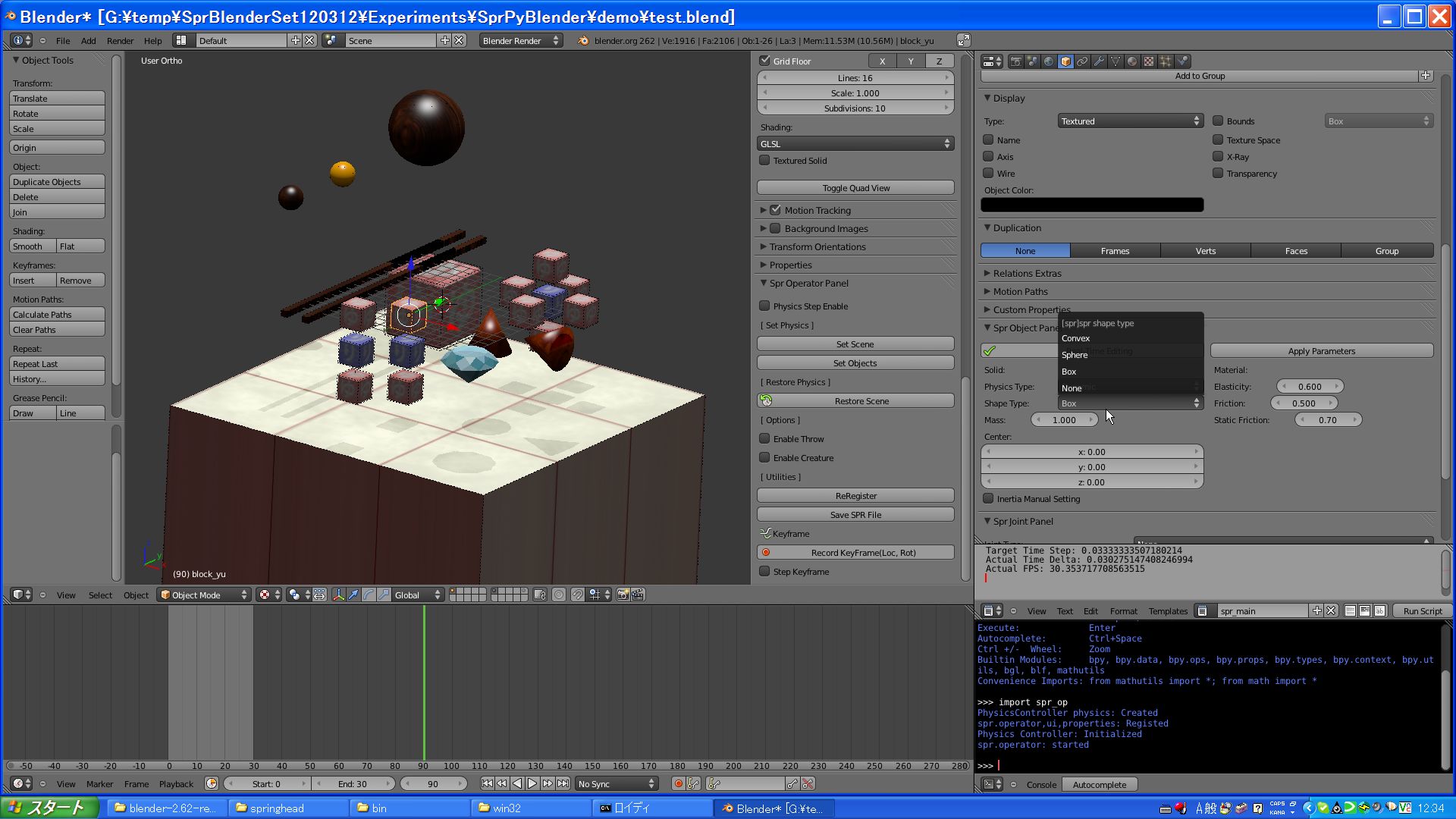
Task: Open Object Data triangle-vertices tab
Action: tap(1116, 61)
